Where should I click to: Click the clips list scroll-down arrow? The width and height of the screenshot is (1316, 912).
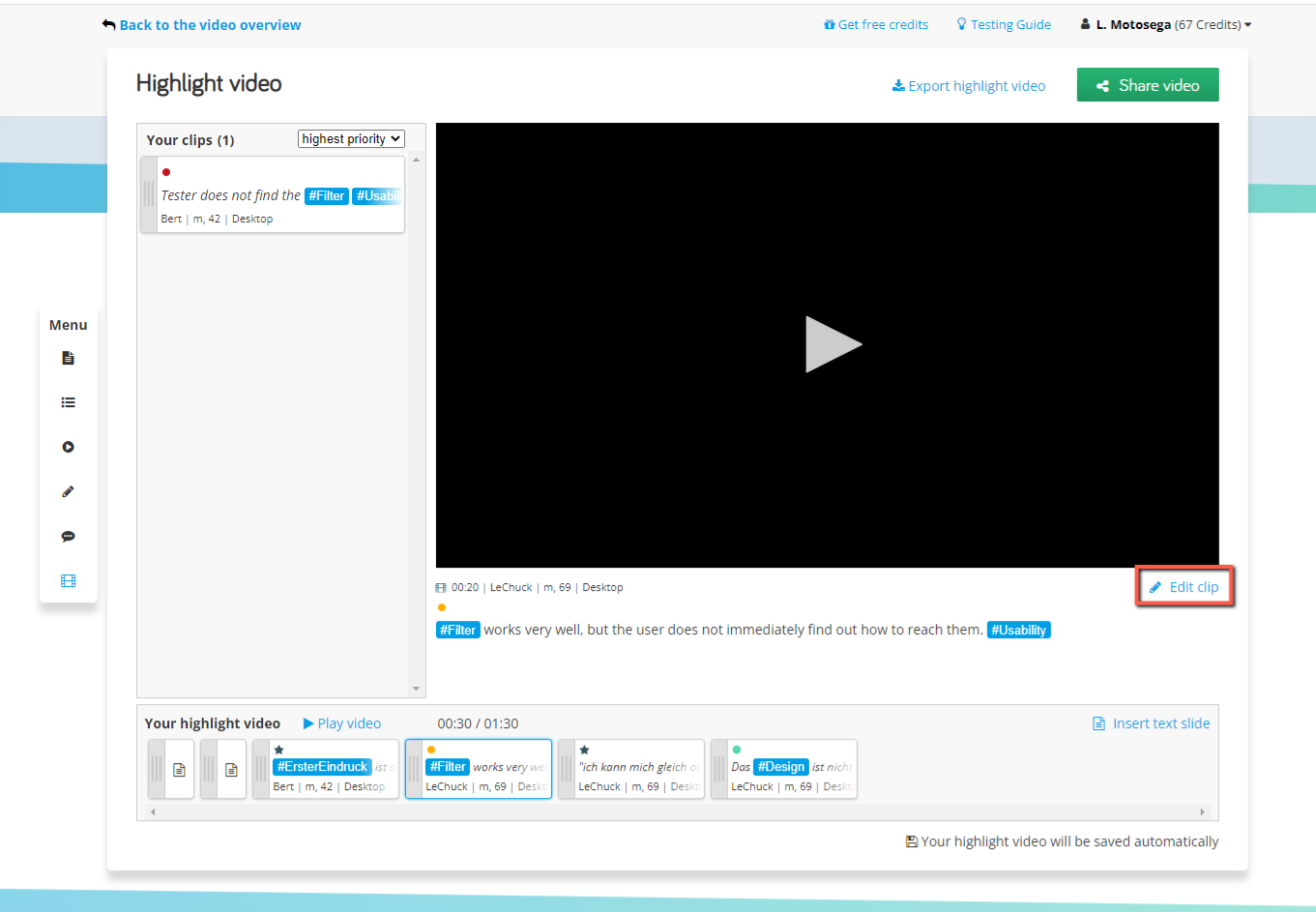[x=417, y=689]
